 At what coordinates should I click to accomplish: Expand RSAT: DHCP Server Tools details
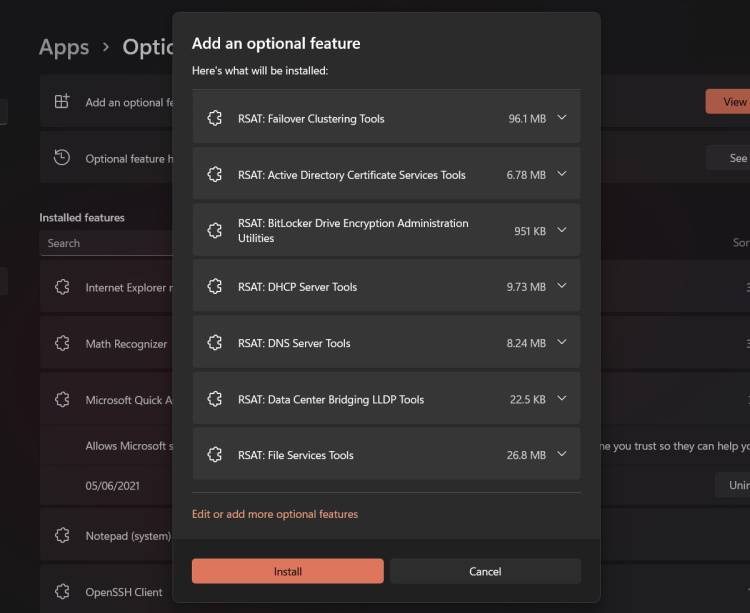562,286
